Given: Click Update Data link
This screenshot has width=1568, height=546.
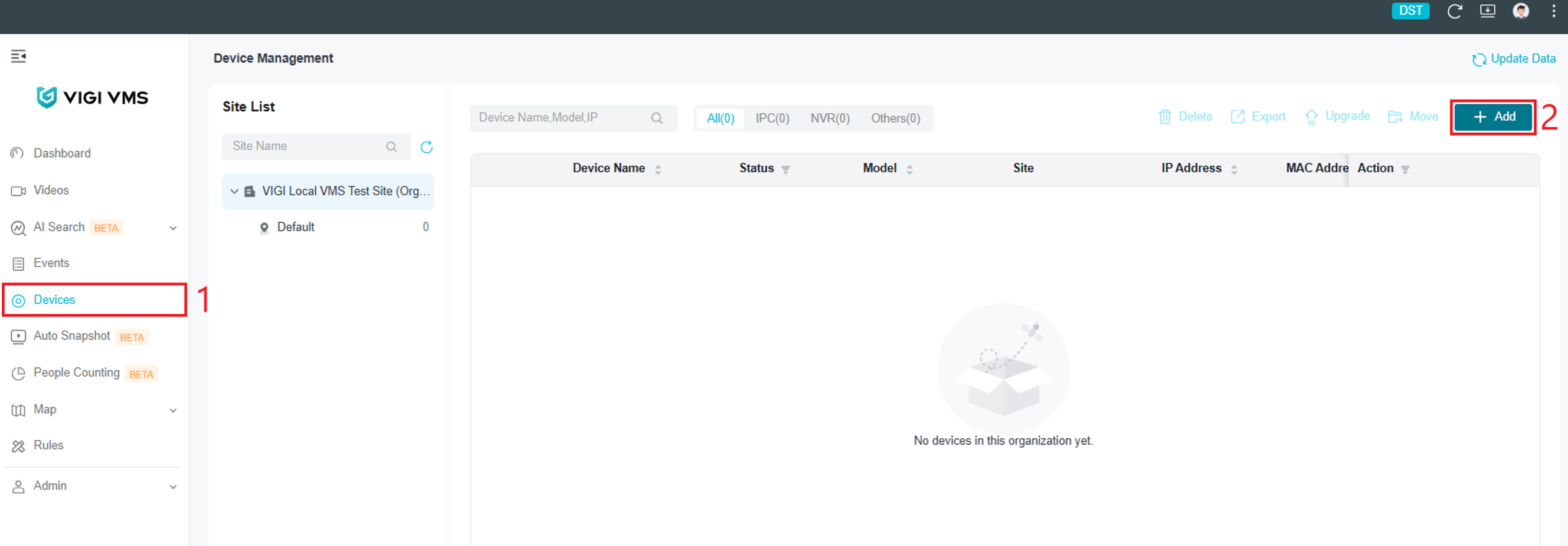Looking at the screenshot, I should [x=1514, y=59].
